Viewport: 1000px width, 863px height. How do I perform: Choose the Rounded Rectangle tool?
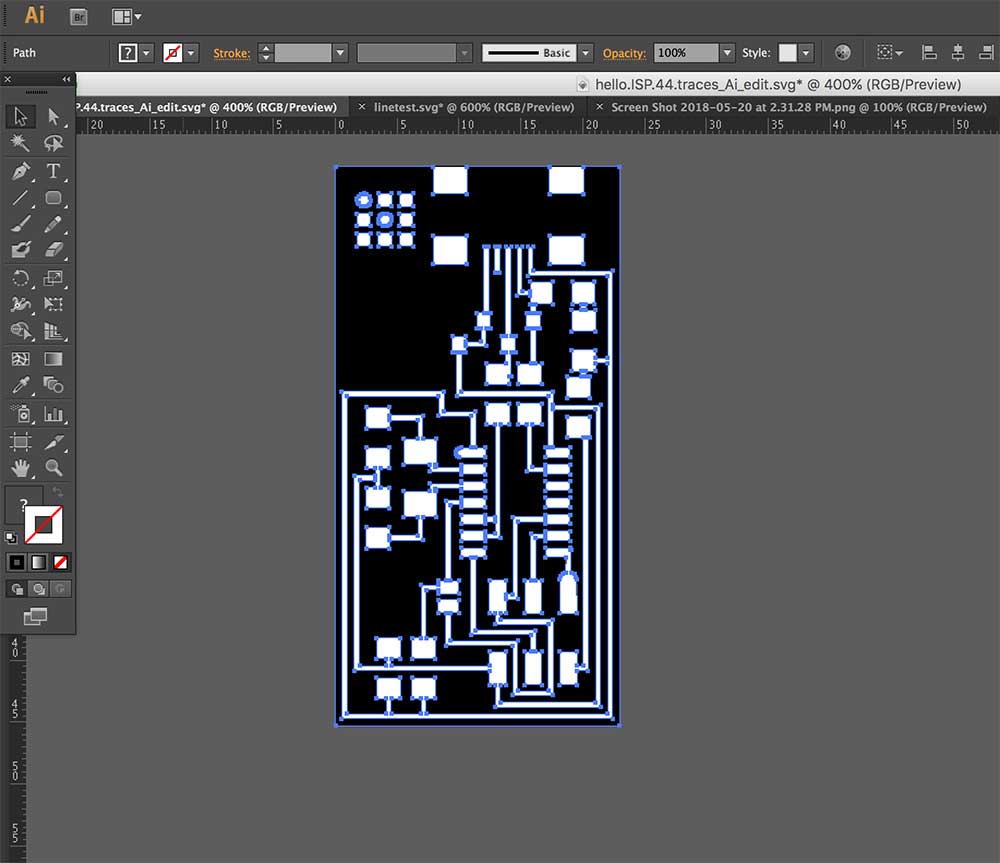[x=54, y=198]
